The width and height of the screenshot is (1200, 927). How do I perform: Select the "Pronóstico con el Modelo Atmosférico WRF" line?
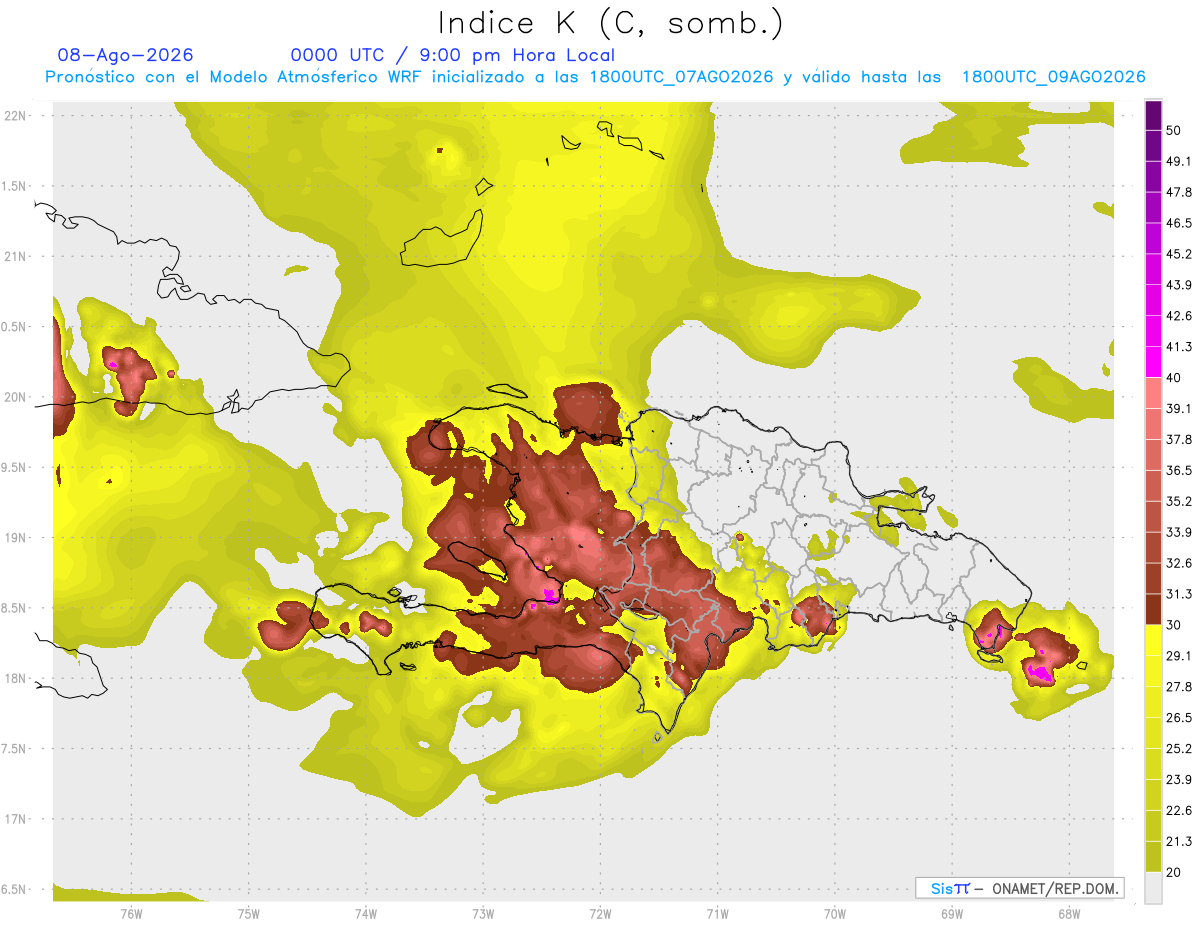tap(595, 77)
